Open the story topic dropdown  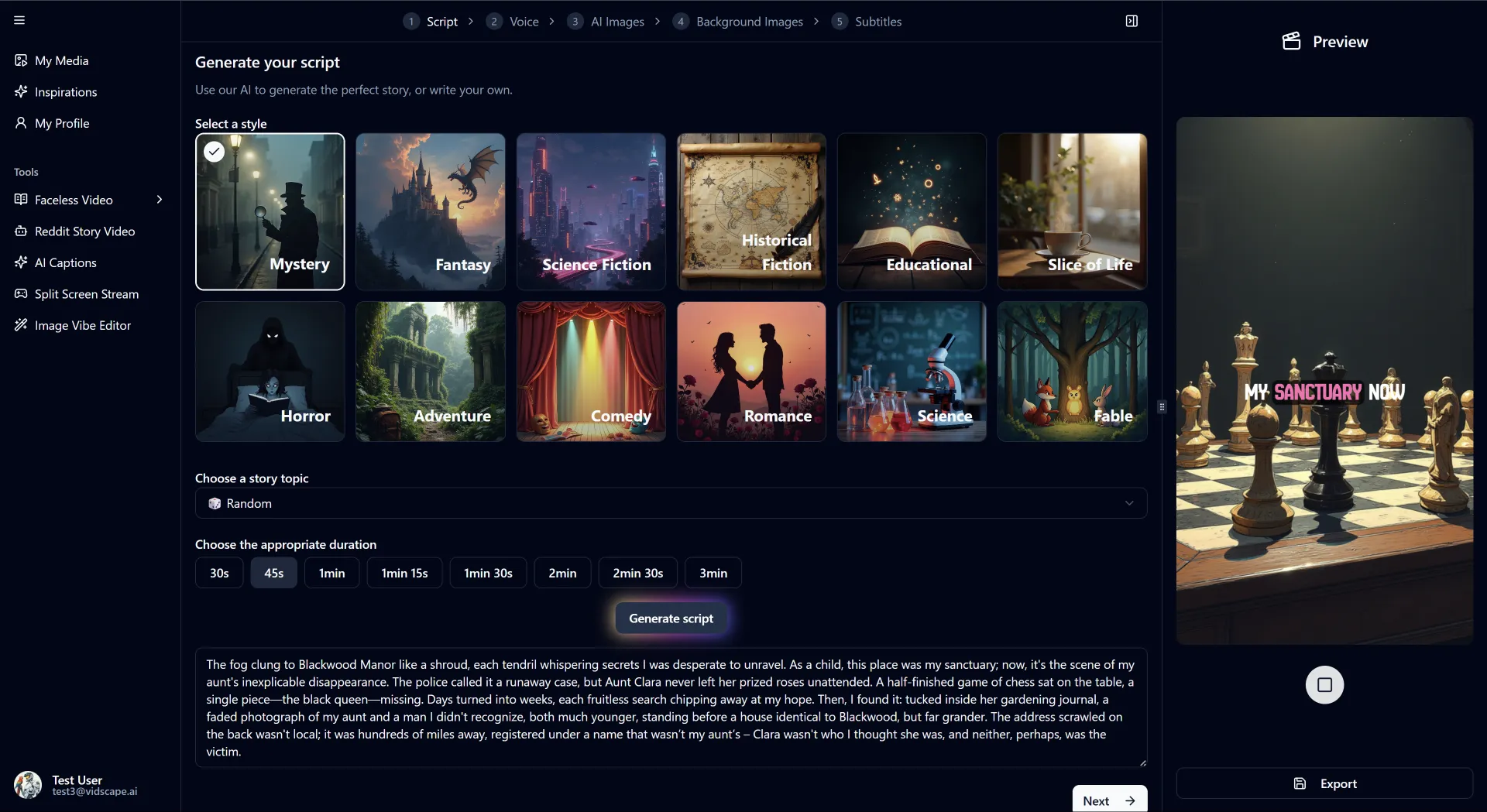671,503
